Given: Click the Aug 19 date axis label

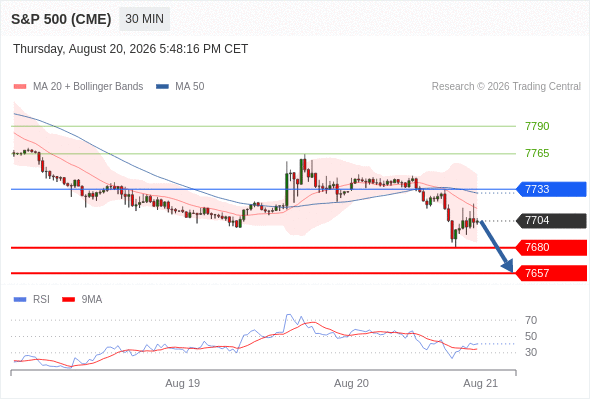Looking at the screenshot, I should click(x=182, y=383).
